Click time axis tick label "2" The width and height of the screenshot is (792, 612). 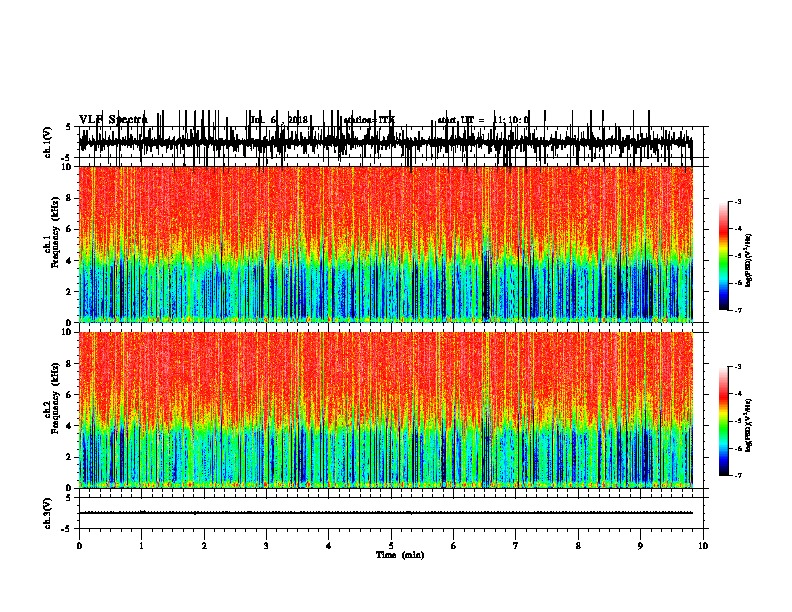tap(204, 546)
